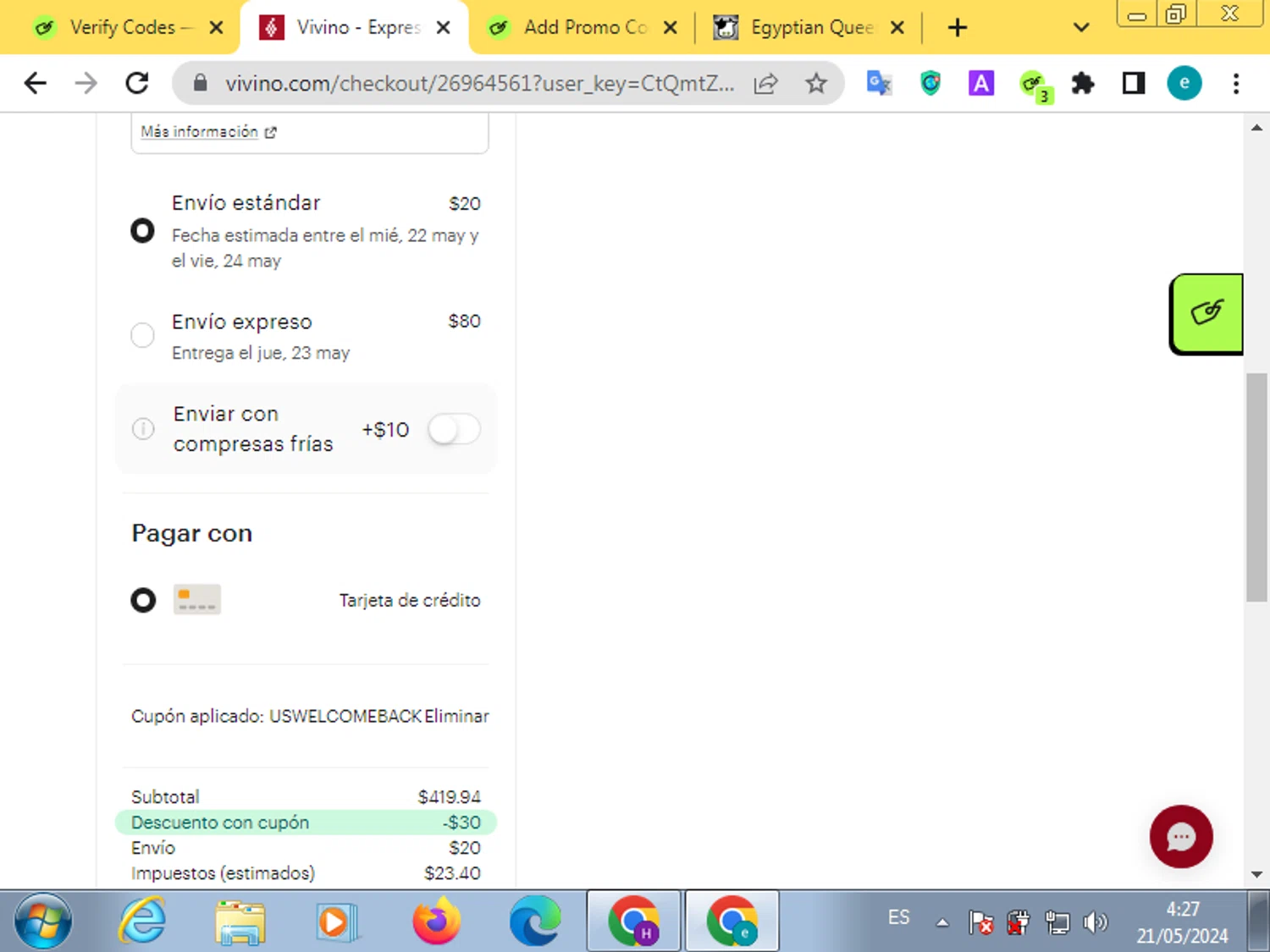
Task: Click the Impuestos (estimados) $23.40 value
Action: tap(452, 873)
